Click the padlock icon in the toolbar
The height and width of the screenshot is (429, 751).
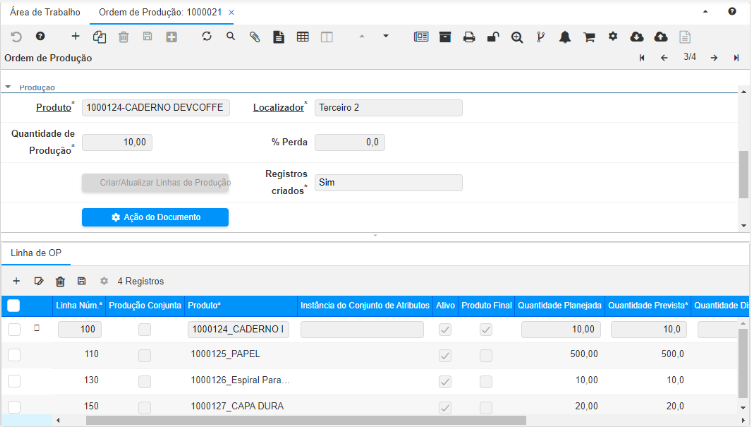[x=492, y=37]
